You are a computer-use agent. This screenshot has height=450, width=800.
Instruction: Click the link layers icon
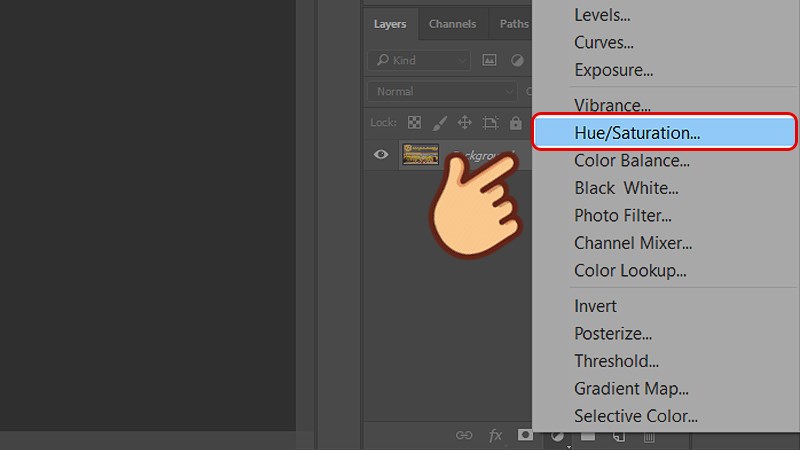click(464, 436)
